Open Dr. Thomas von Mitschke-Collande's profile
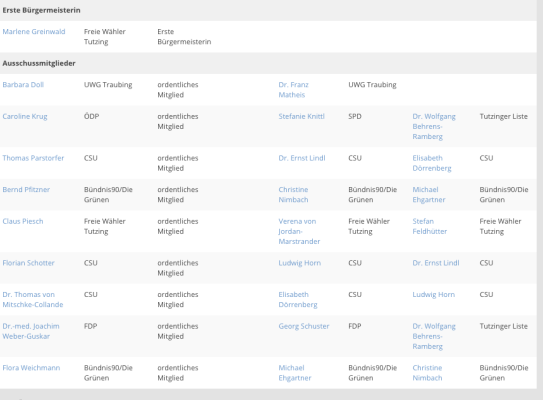Viewport: 543px width, 400px height. (33, 300)
